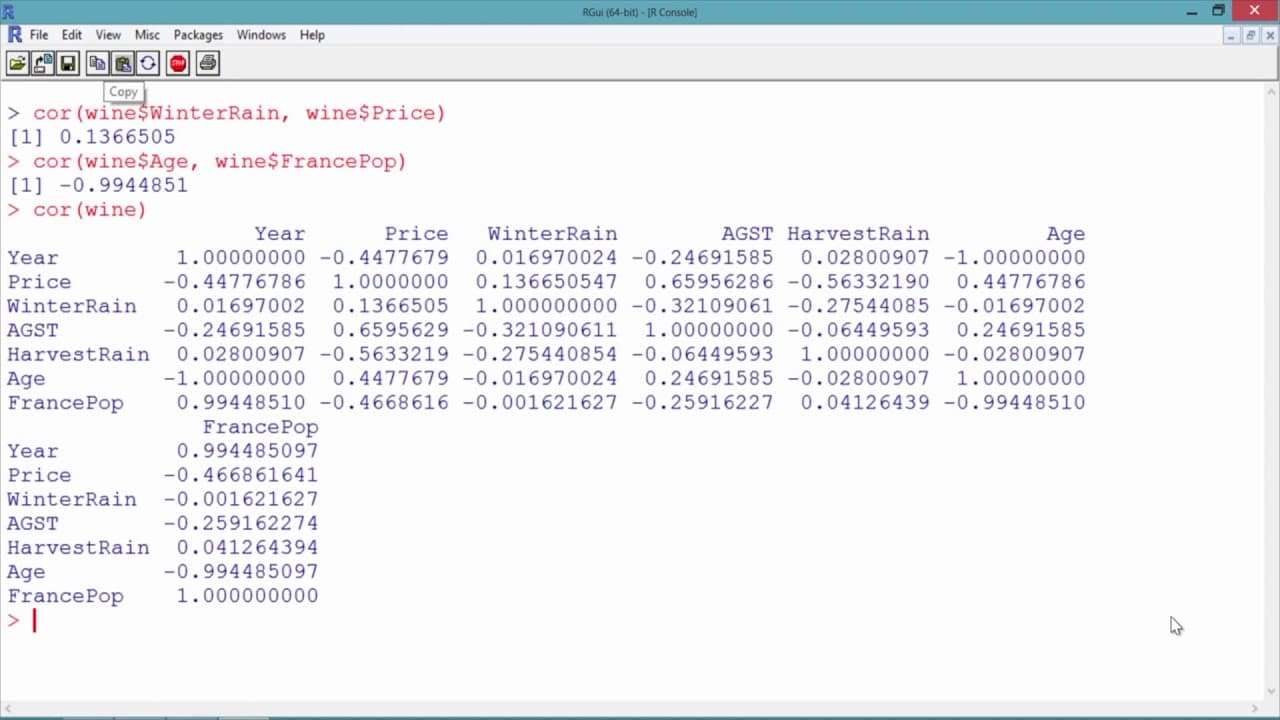The height and width of the screenshot is (720, 1280).
Task: Click the value -0.466861641 in second table
Action: tap(241, 475)
